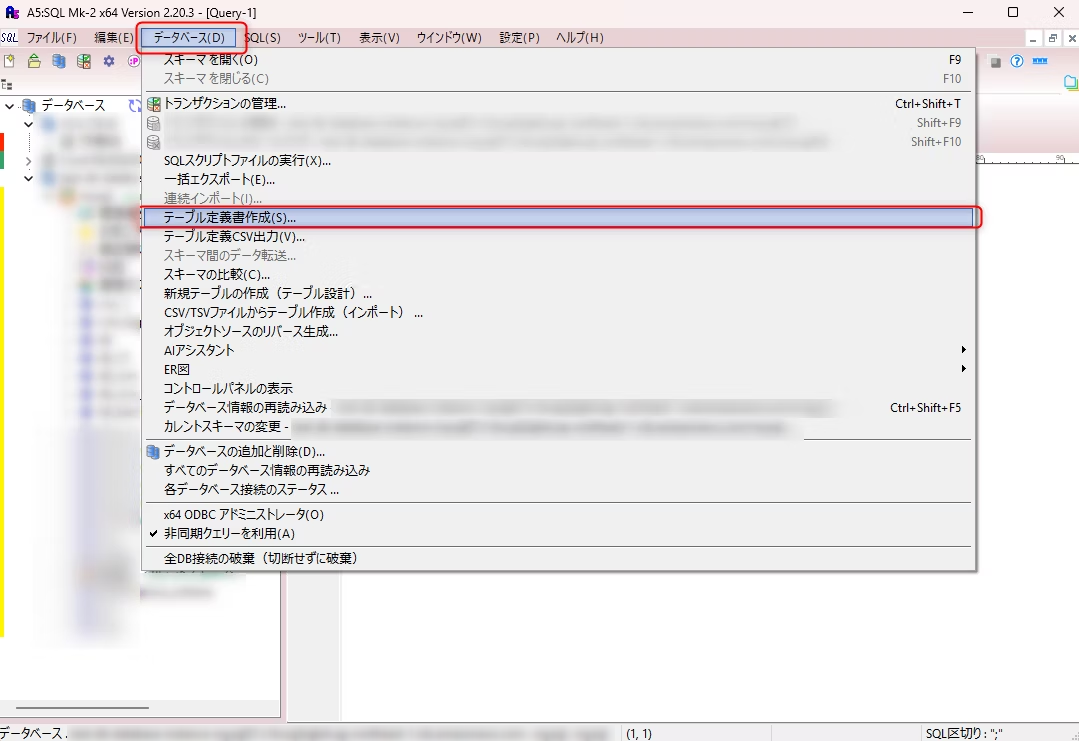Image resolution: width=1079 pixels, height=741 pixels.
Task: Click the blue database cylinders toolbar icon
Action: tap(59, 61)
